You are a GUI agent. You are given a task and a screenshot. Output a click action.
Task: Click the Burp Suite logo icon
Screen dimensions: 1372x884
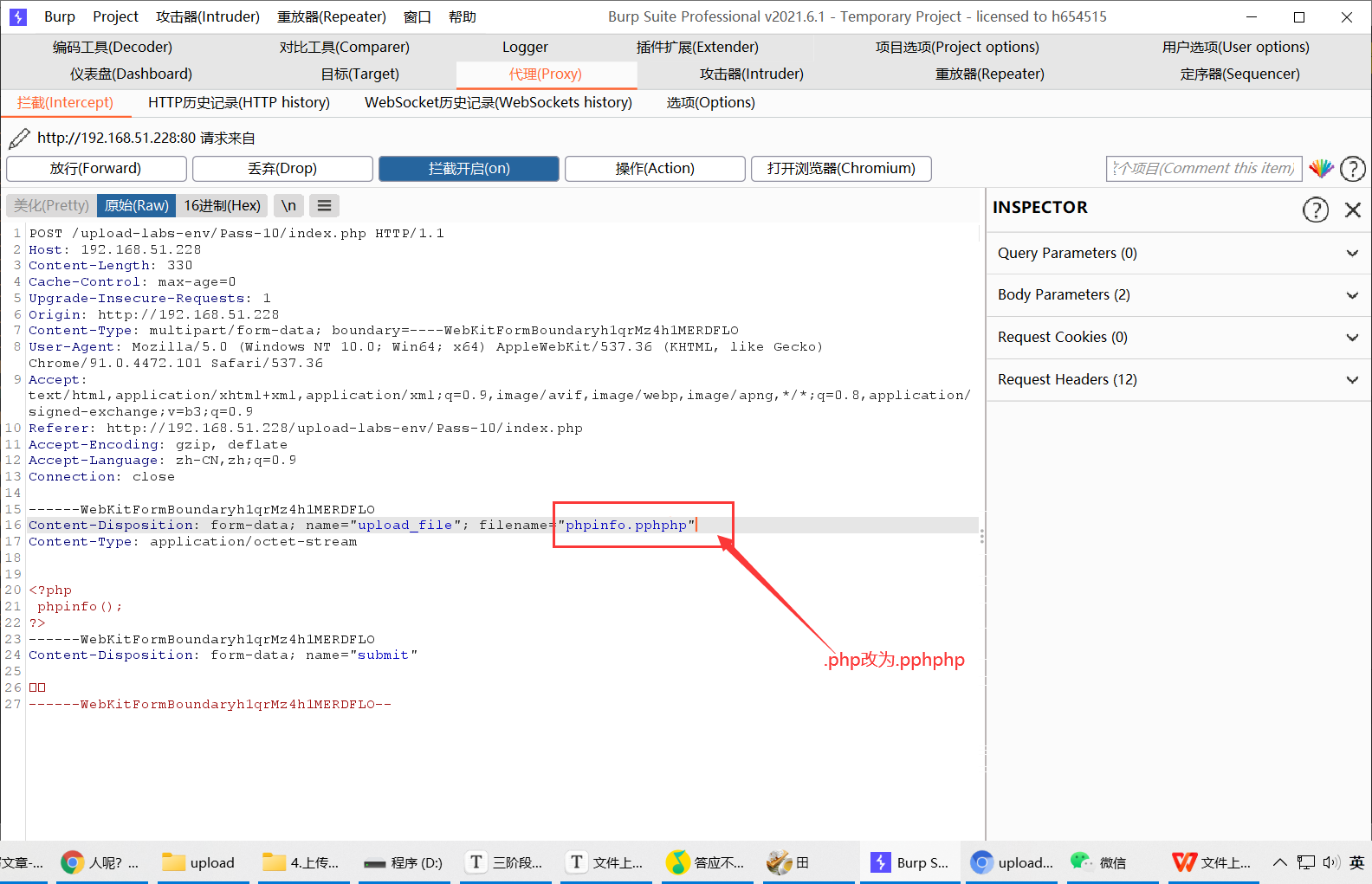18,16
